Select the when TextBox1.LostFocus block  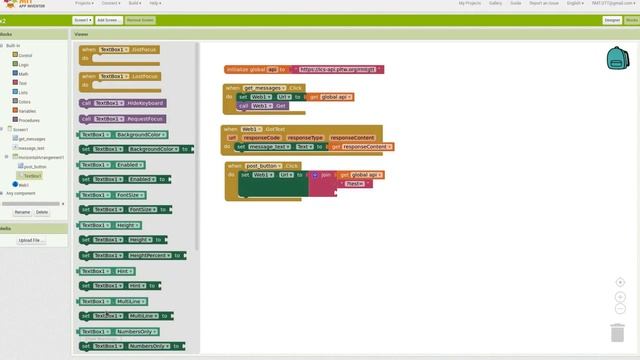click(120, 82)
